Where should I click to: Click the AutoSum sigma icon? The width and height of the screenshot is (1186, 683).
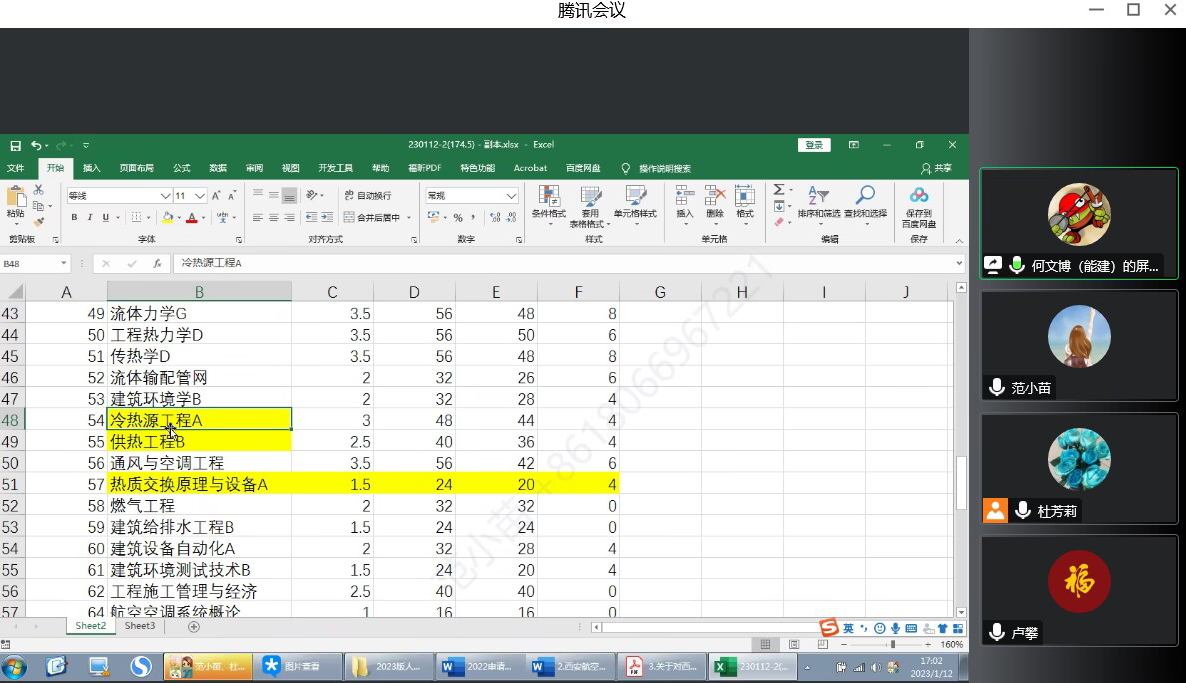point(779,190)
